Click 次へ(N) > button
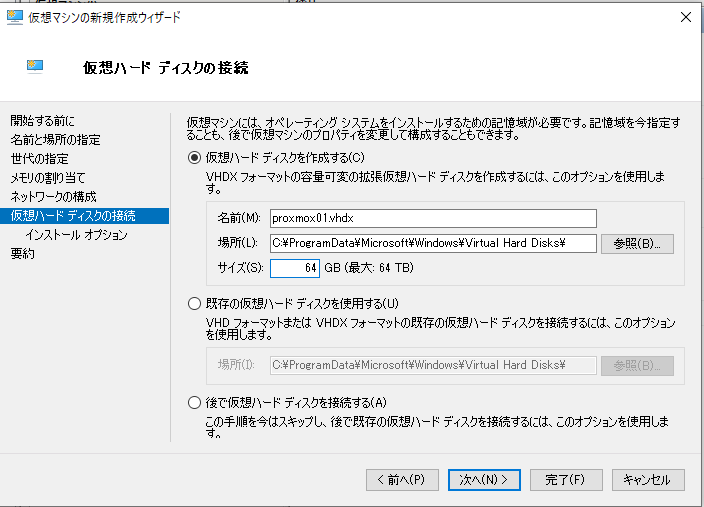Screen dimensions: 704x507 tap(484, 480)
